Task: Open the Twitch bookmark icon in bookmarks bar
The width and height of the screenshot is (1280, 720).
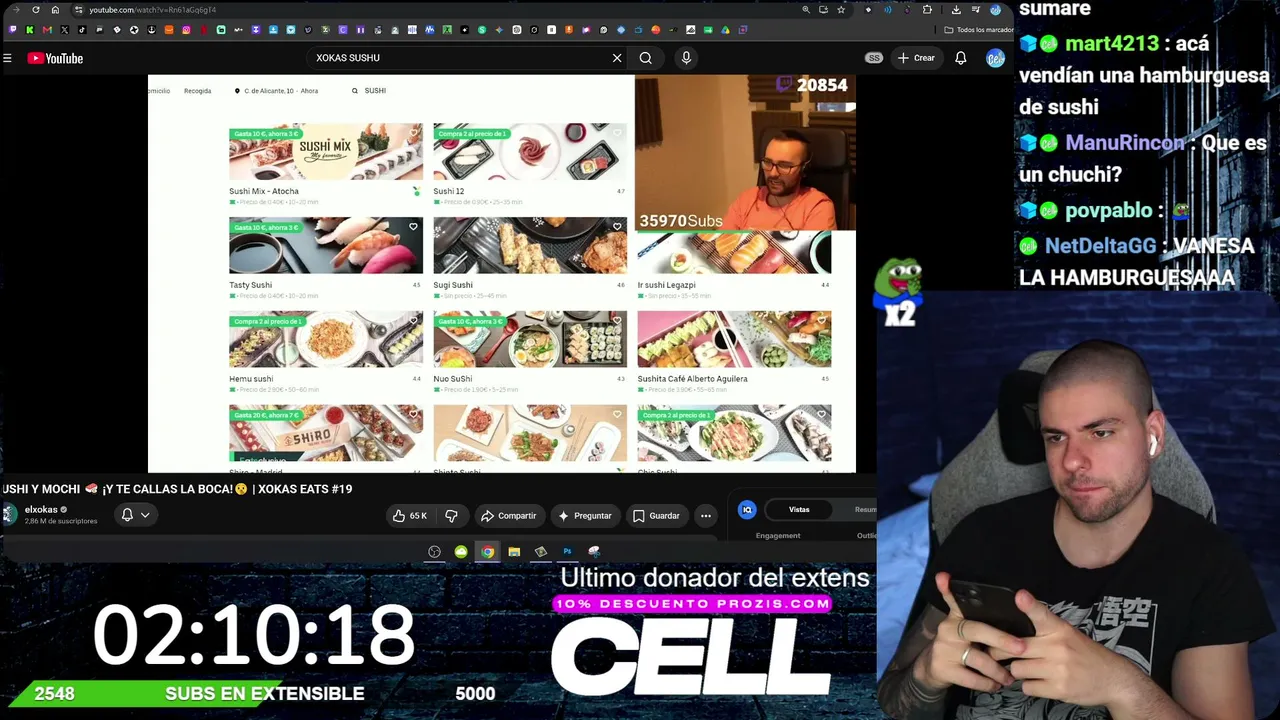Action: coord(12,30)
